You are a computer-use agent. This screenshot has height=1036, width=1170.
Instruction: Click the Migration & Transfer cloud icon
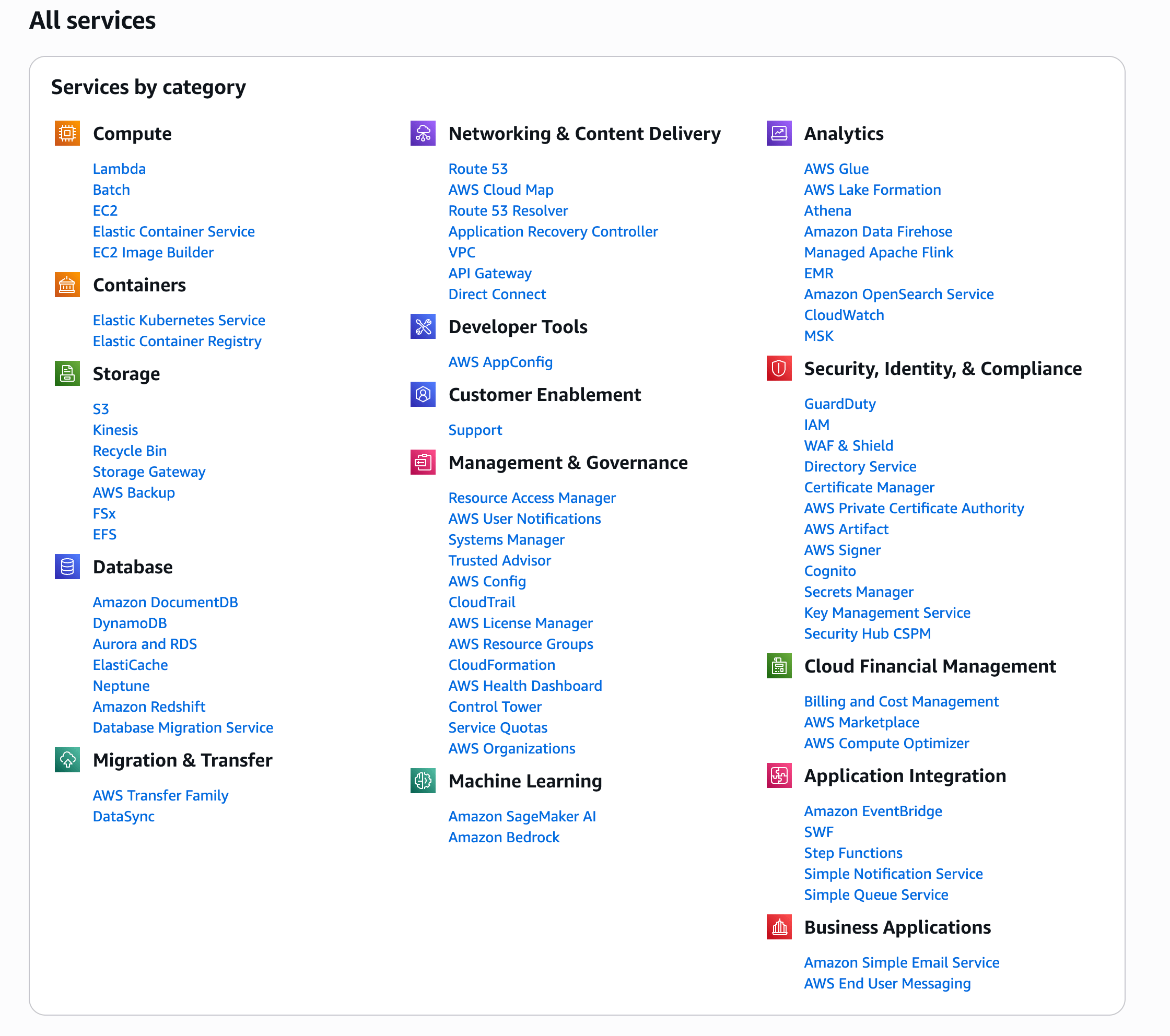[x=67, y=760]
